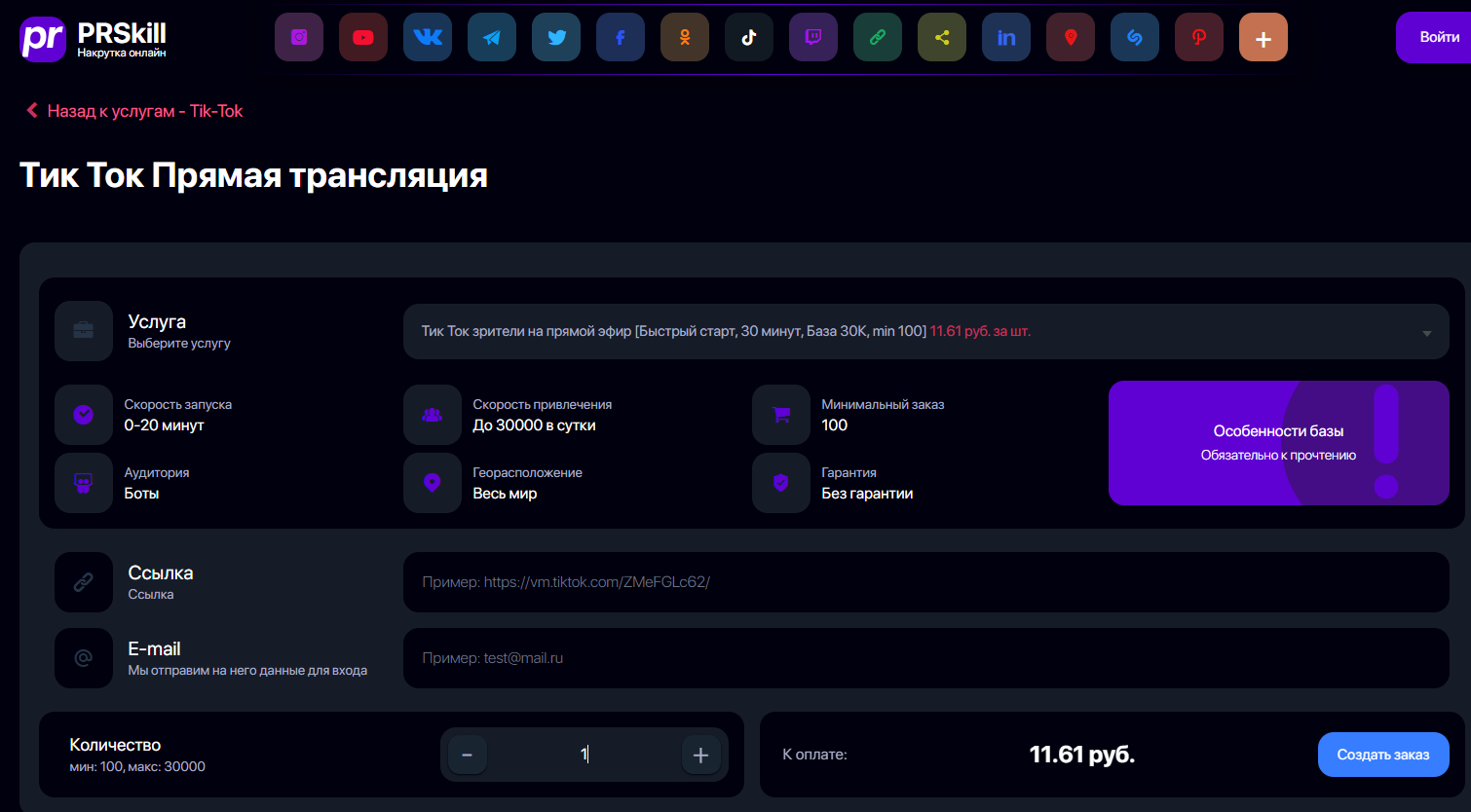Focus the quantity number field
The height and width of the screenshot is (812, 1471).
(x=585, y=755)
